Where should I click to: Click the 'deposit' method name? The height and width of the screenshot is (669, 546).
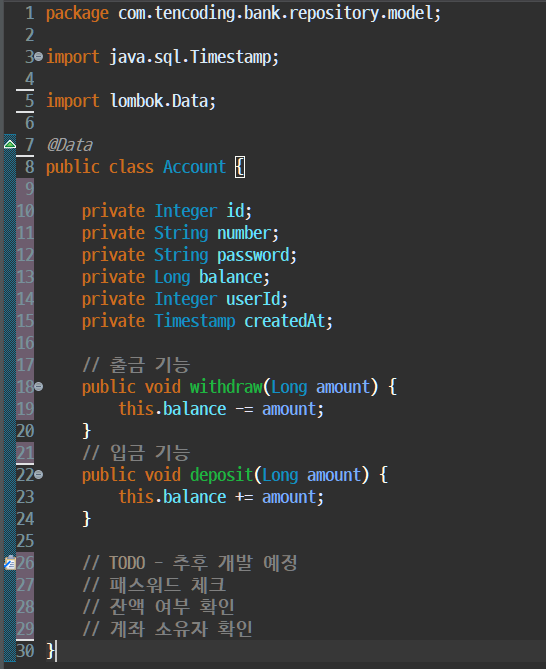pos(221,475)
